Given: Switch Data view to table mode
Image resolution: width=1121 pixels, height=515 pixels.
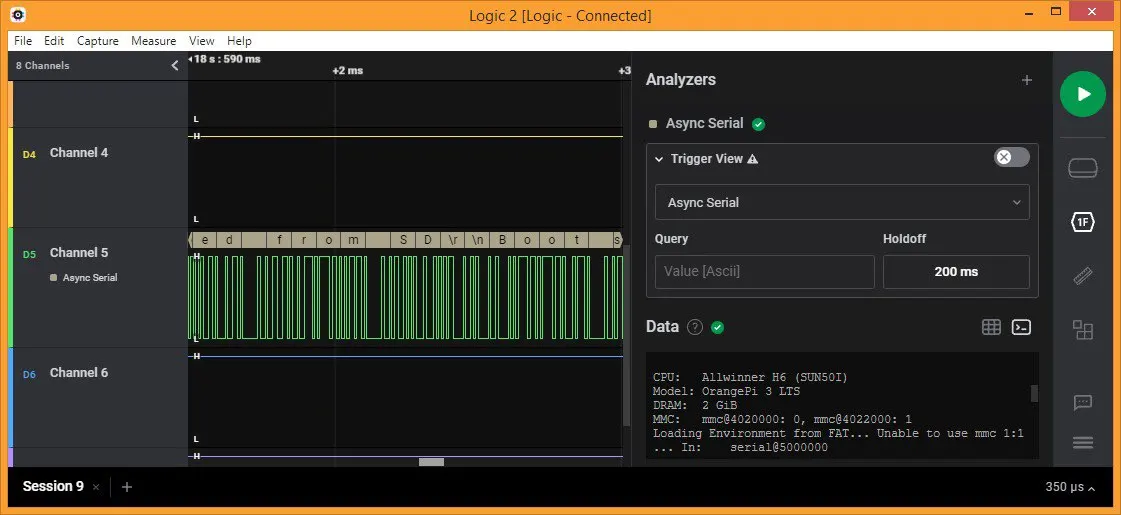Looking at the screenshot, I should (x=991, y=327).
